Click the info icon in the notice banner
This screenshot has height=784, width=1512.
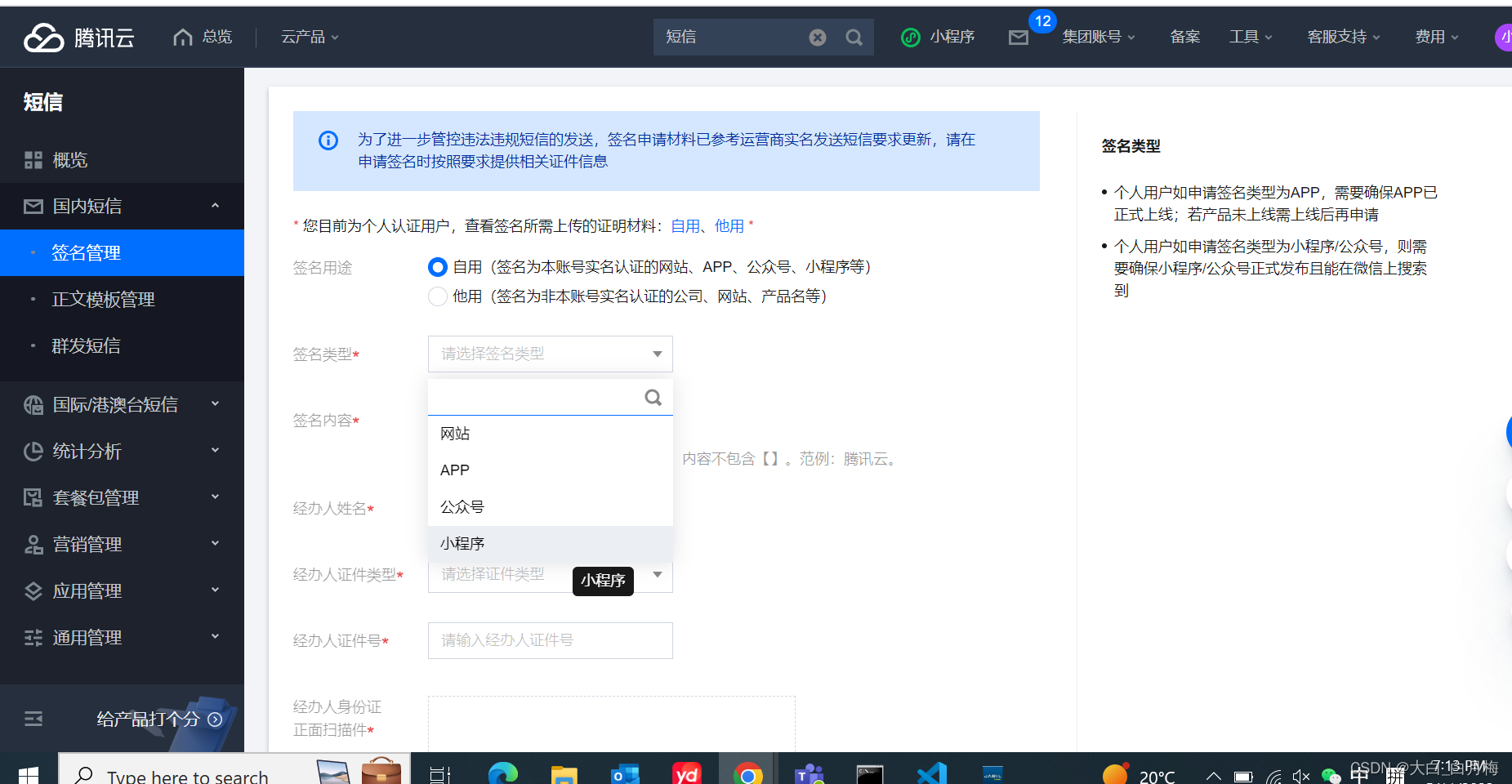click(x=328, y=140)
